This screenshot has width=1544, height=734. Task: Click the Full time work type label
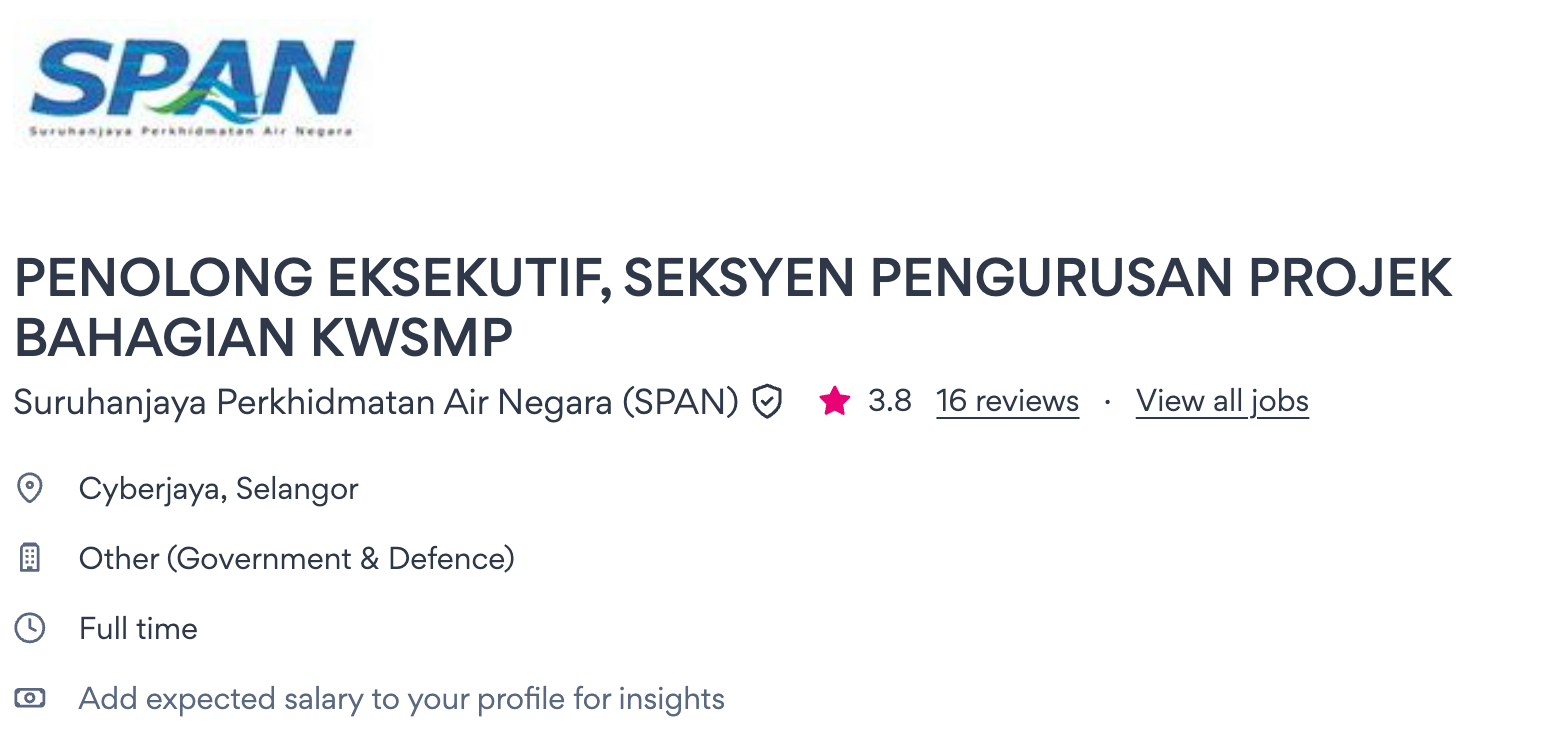[x=138, y=628]
